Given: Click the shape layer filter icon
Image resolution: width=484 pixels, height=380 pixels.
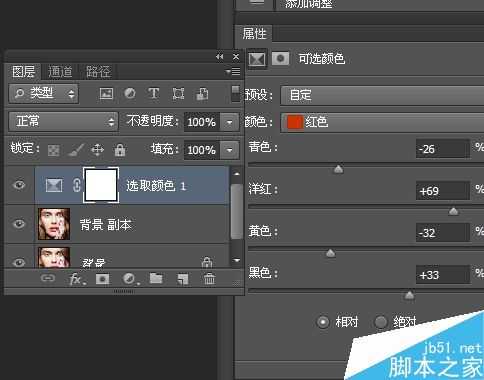Looking at the screenshot, I should (178, 94).
